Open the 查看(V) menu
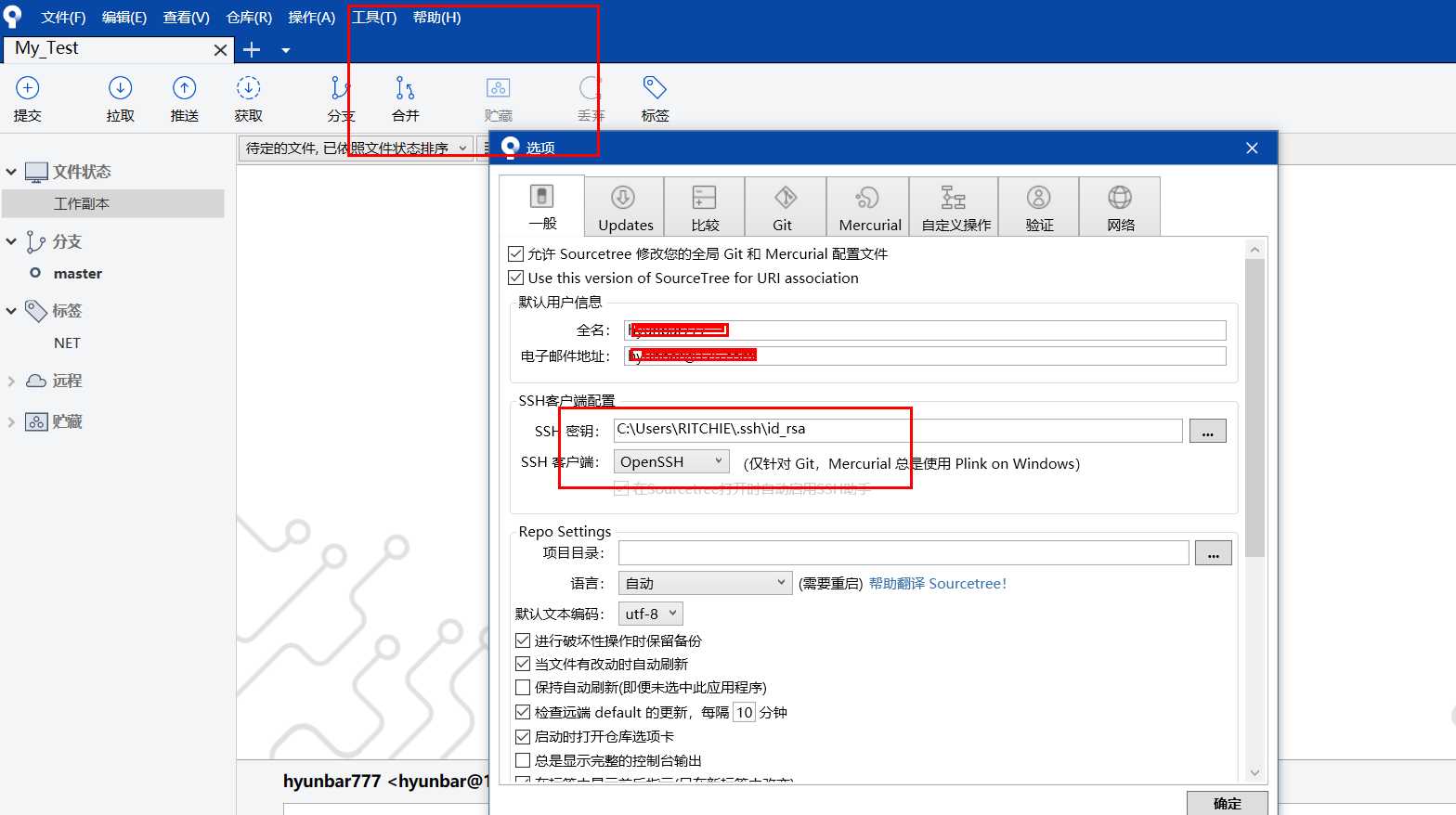Screen dimensions: 1456x815 click(187, 18)
